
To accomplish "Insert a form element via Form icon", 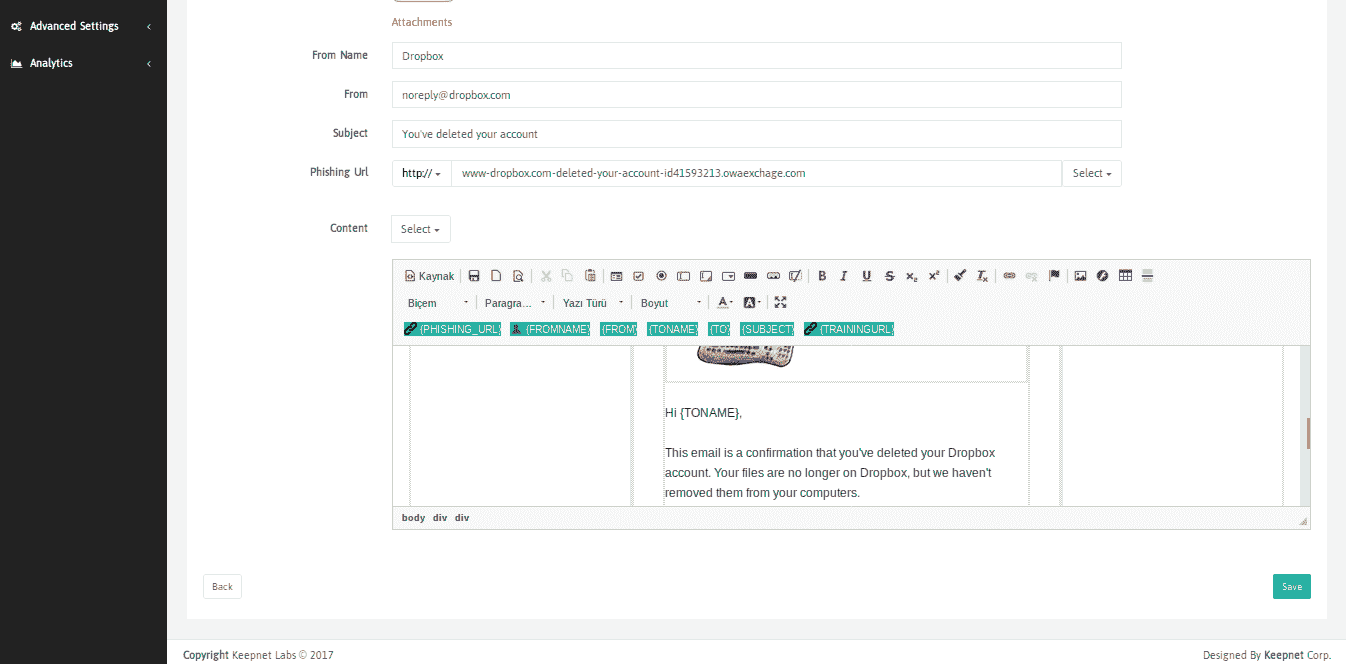I will 616,276.
